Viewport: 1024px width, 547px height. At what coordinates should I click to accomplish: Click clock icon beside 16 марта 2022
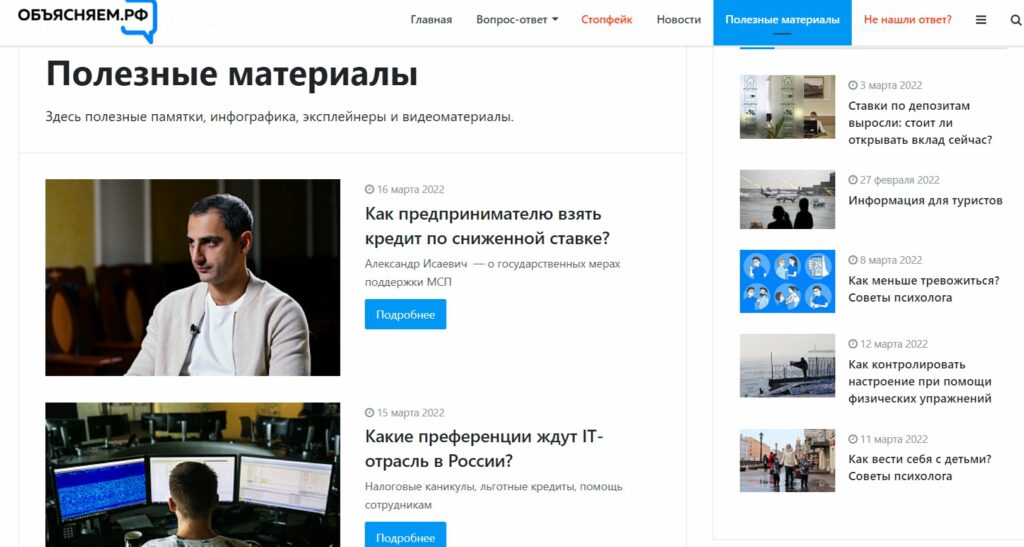tap(370, 189)
